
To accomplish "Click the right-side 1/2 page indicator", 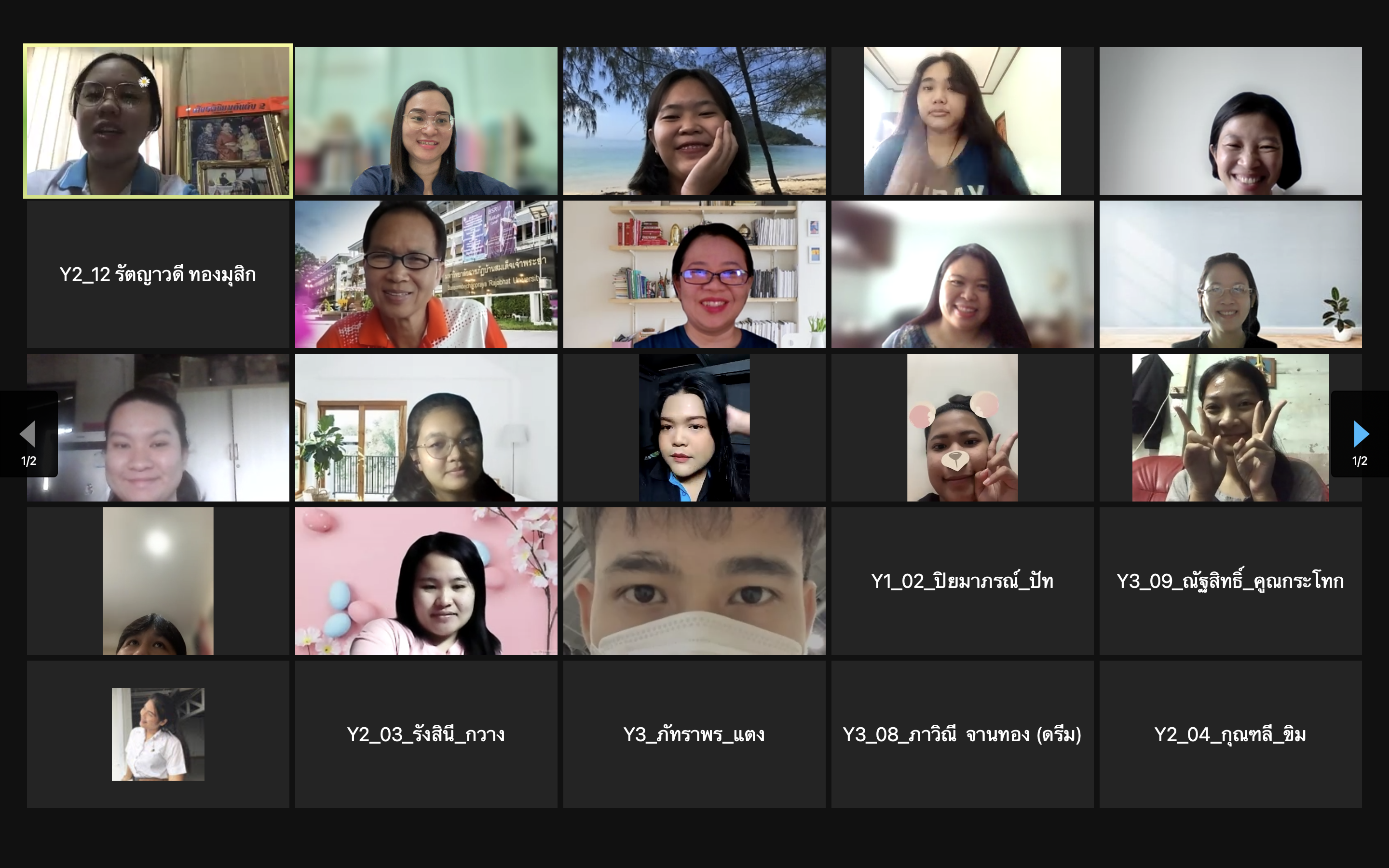I will click(x=1360, y=461).
